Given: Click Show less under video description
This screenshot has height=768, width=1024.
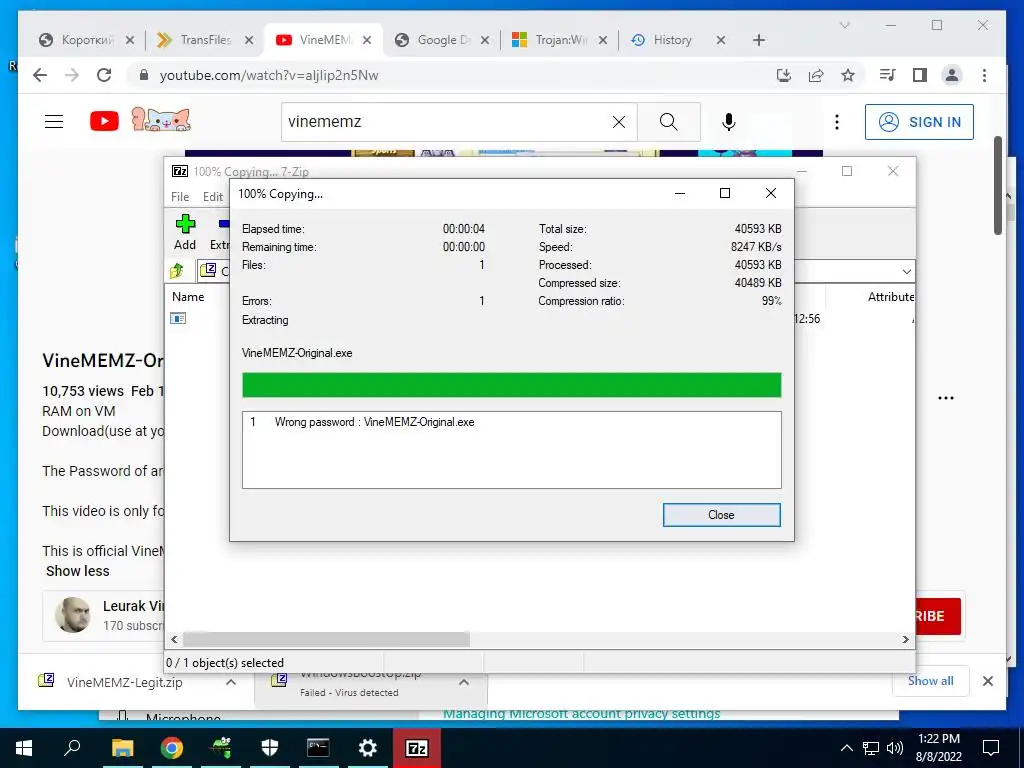Looking at the screenshot, I should pos(78,571).
